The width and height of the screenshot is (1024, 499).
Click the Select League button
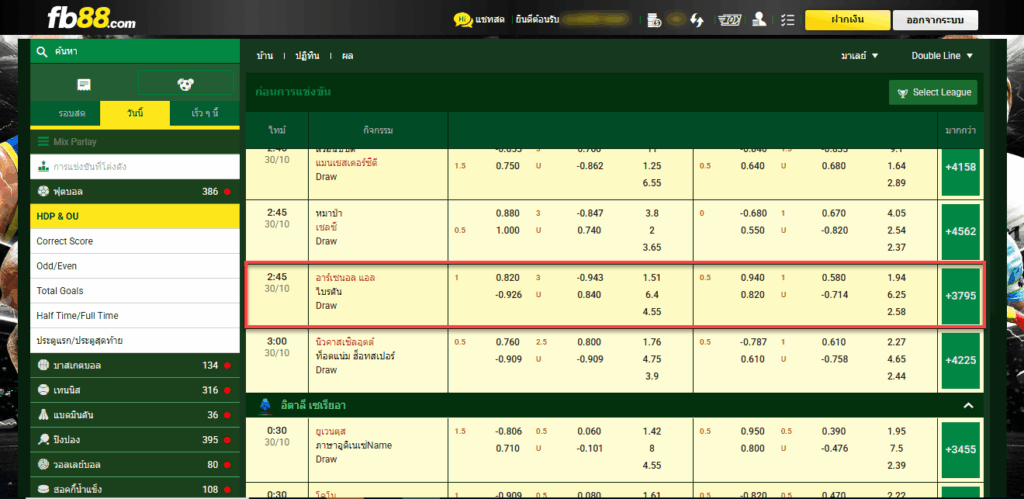(933, 93)
